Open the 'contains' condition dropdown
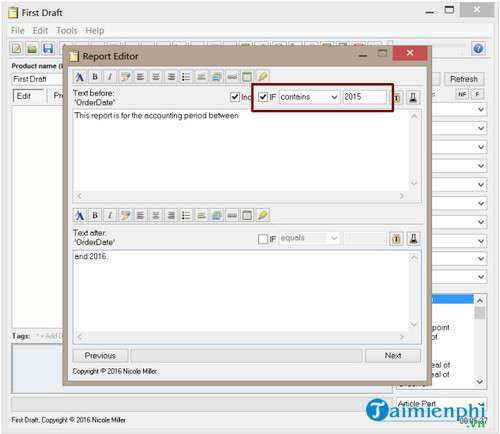 point(309,97)
